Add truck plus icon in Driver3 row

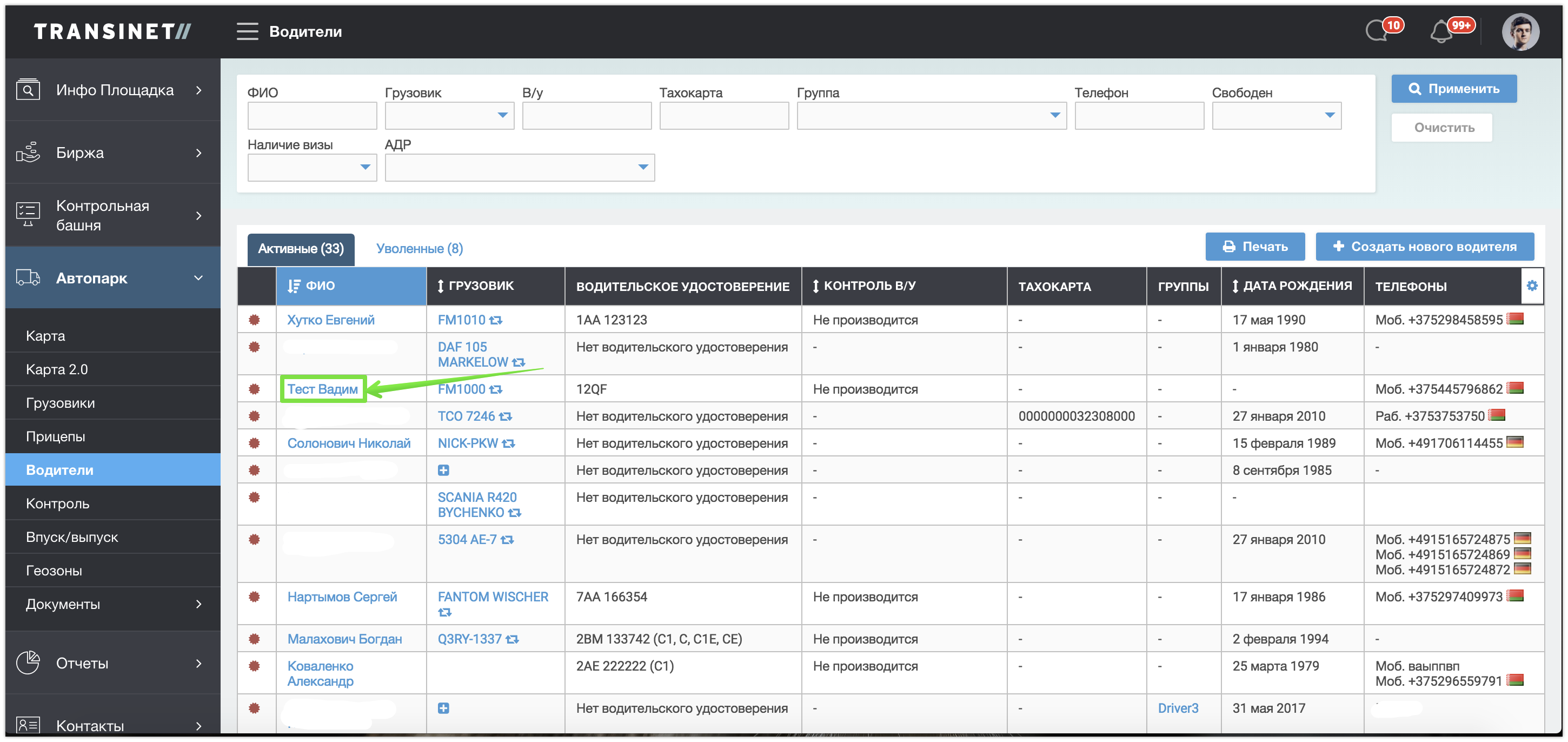(443, 708)
